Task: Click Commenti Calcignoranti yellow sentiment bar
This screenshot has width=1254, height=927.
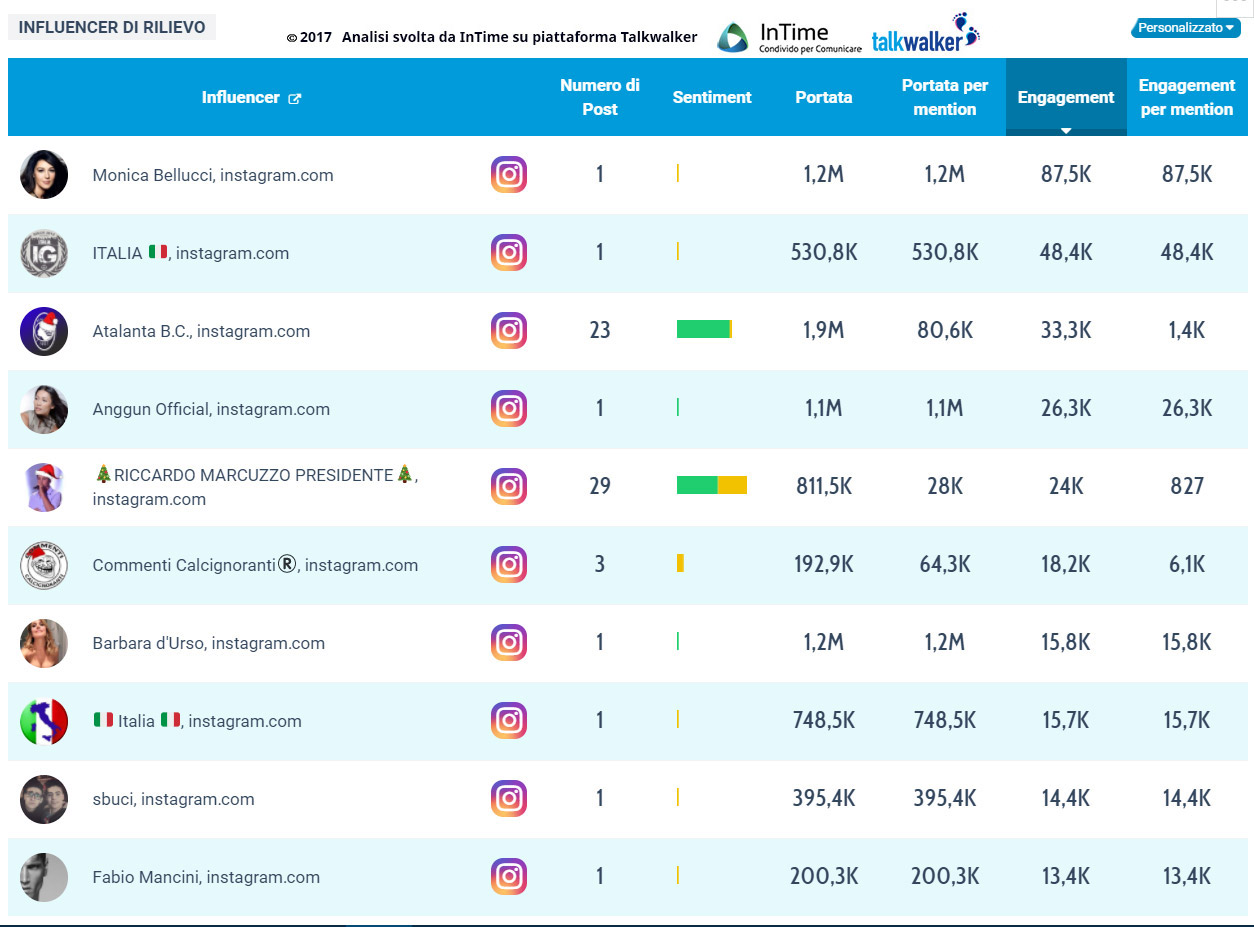Action: pyautogui.click(x=680, y=563)
